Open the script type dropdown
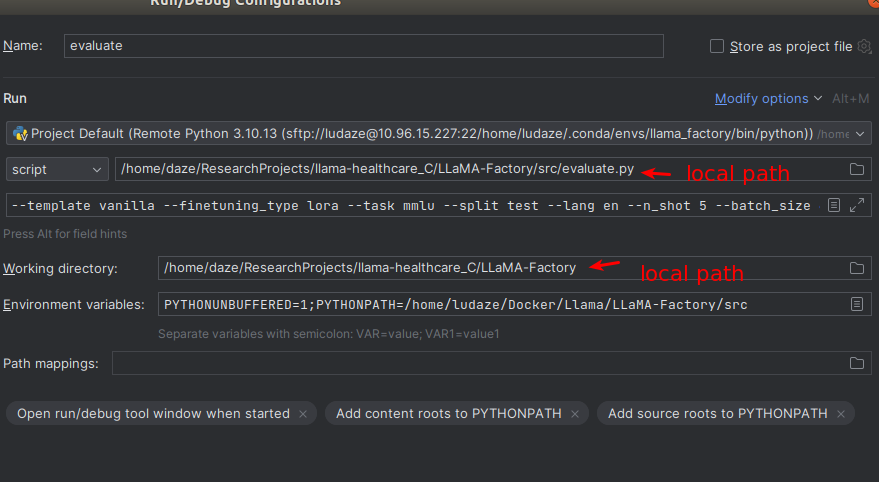Image resolution: width=879 pixels, height=482 pixels. (57, 169)
